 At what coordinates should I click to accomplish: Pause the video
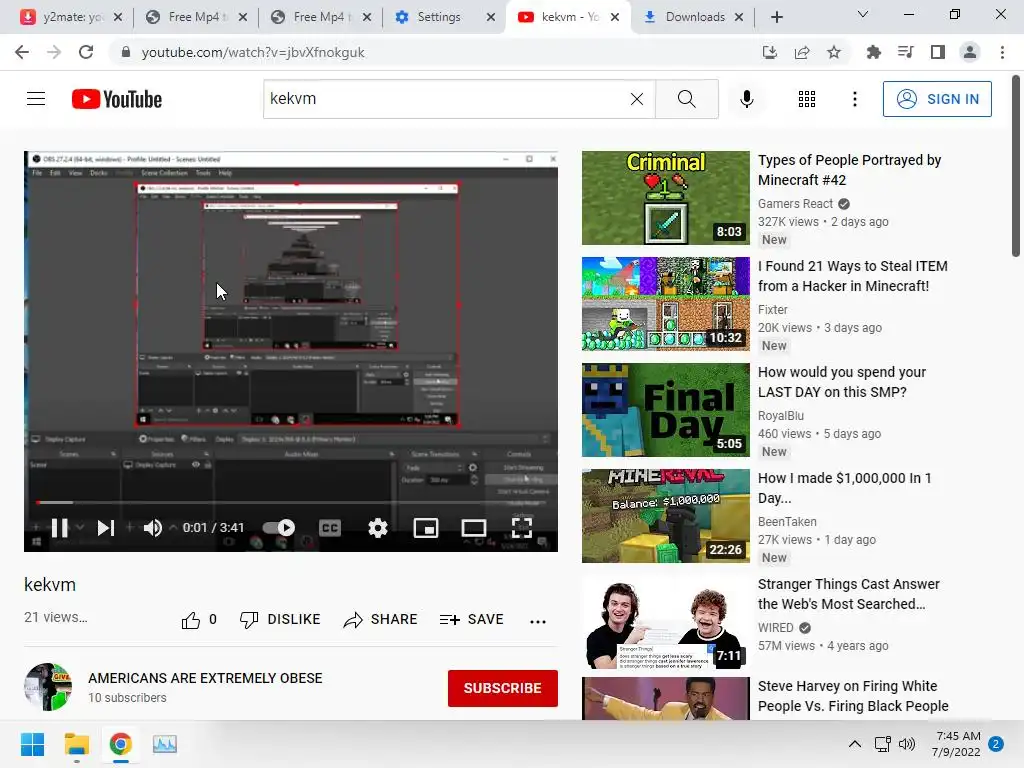coord(59,528)
